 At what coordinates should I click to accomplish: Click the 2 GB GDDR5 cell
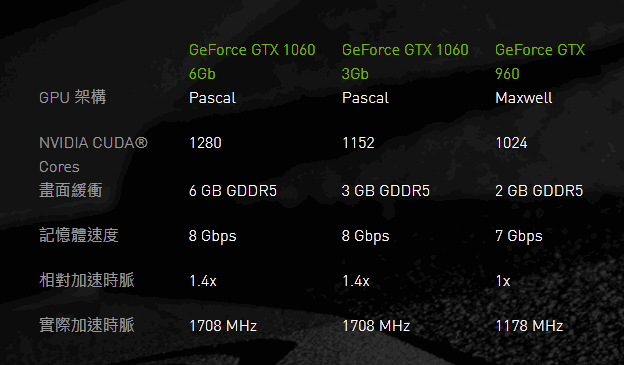coord(539,191)
